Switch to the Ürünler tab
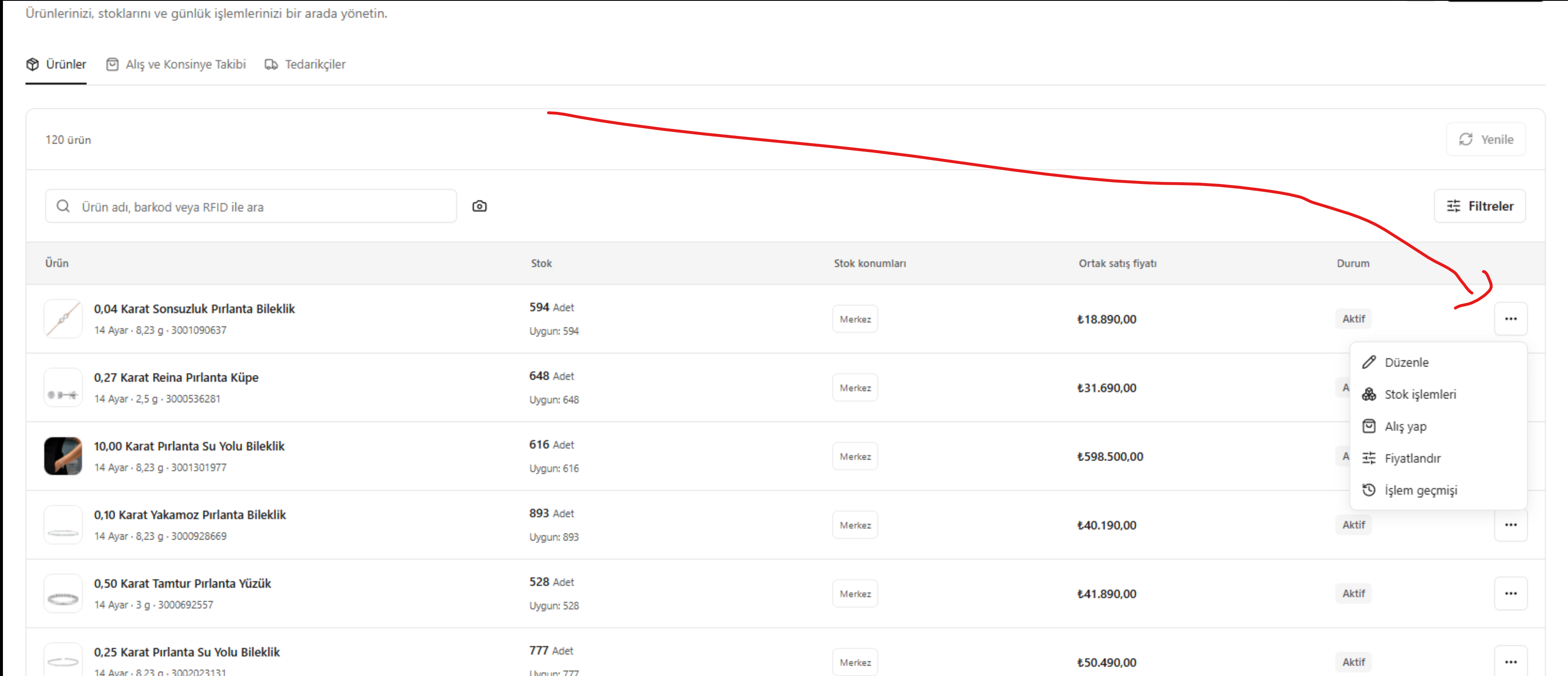 pyautogui.click(x=56, y=65)
